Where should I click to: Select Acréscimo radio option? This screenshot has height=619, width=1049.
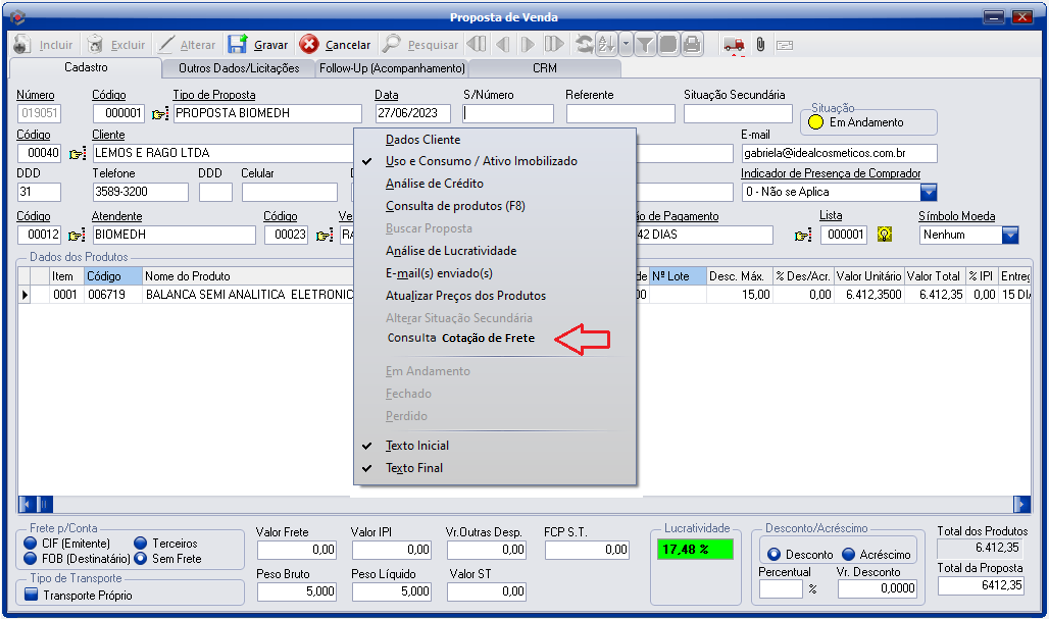coord(849,554)
